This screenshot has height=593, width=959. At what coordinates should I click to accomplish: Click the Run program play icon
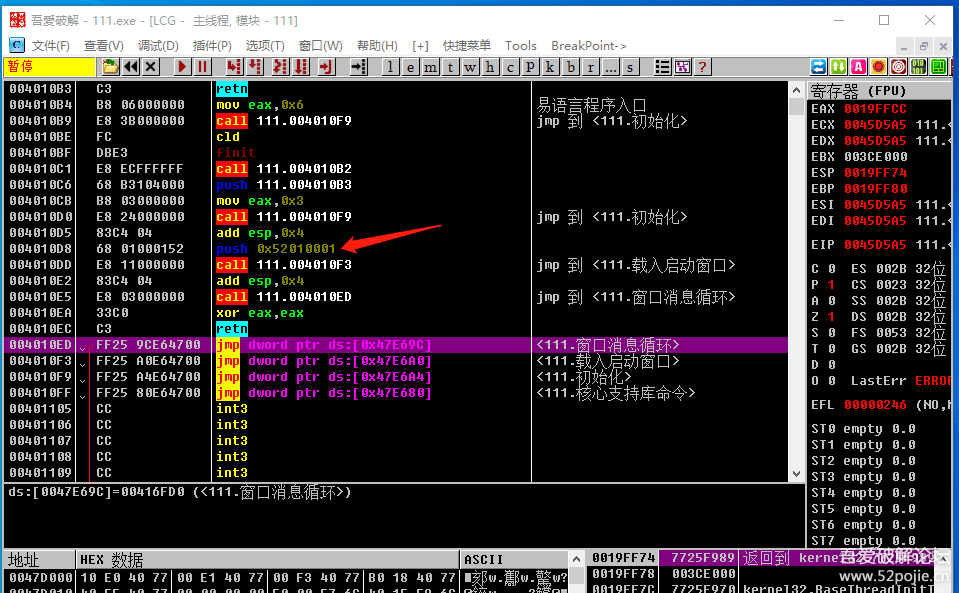tap(182, 67)
